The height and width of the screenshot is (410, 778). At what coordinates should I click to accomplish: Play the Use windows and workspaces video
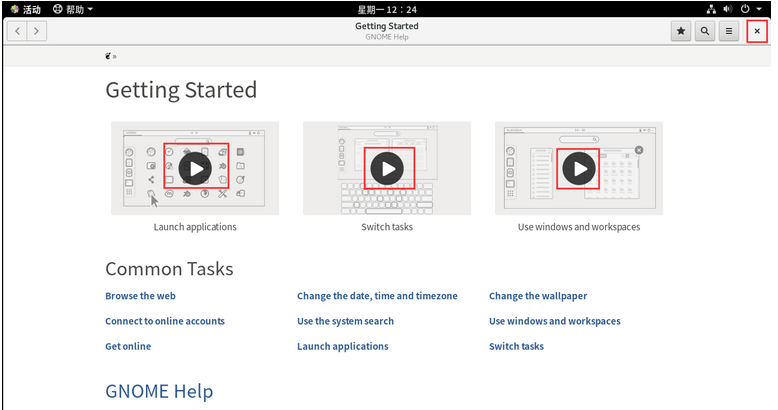click(579, 169)
